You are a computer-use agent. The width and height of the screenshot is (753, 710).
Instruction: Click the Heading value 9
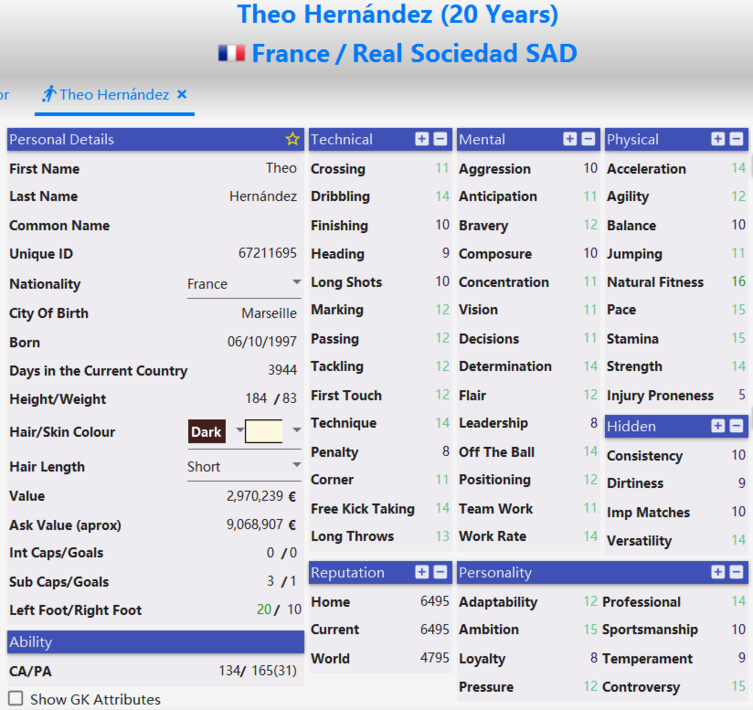click(446, 253)
